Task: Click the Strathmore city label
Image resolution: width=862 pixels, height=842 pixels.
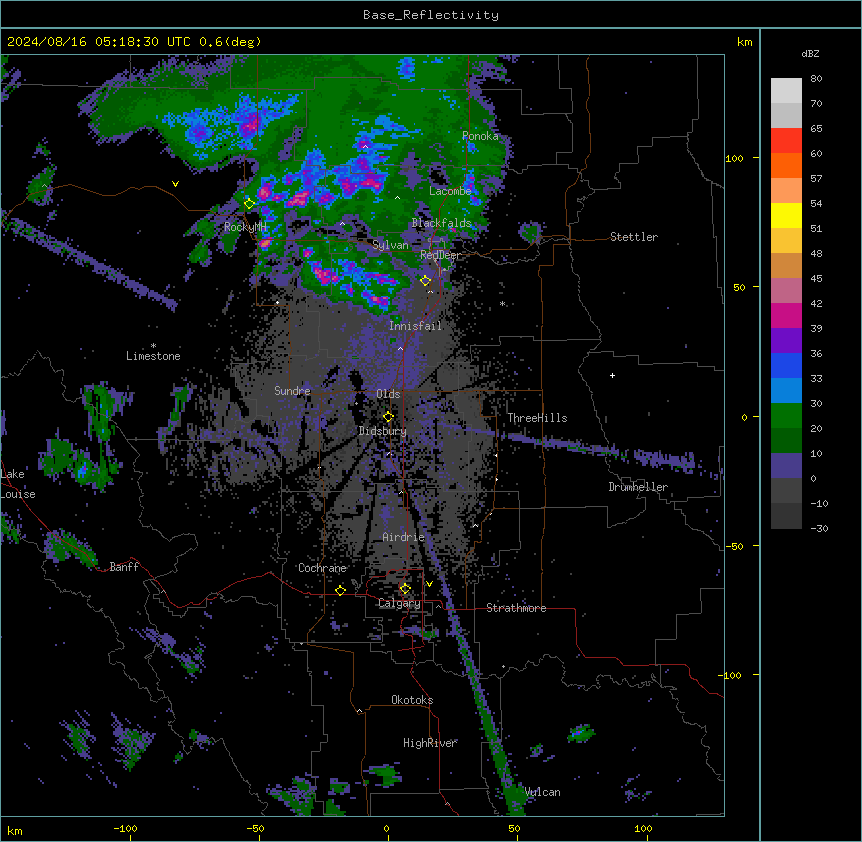Action: coord(516,608)
